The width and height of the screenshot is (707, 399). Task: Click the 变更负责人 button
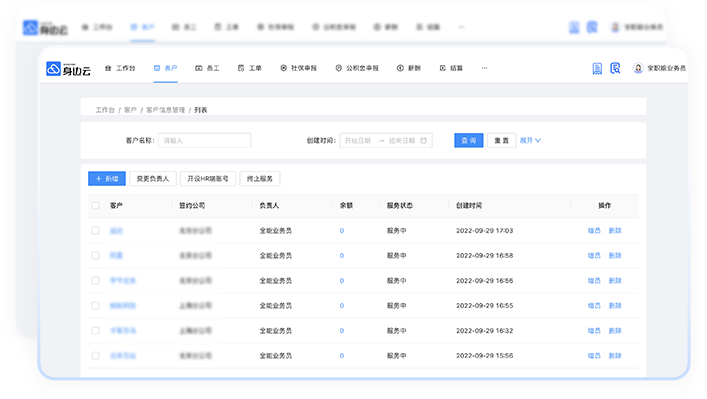pyautogui.click(x=153, y=179)
